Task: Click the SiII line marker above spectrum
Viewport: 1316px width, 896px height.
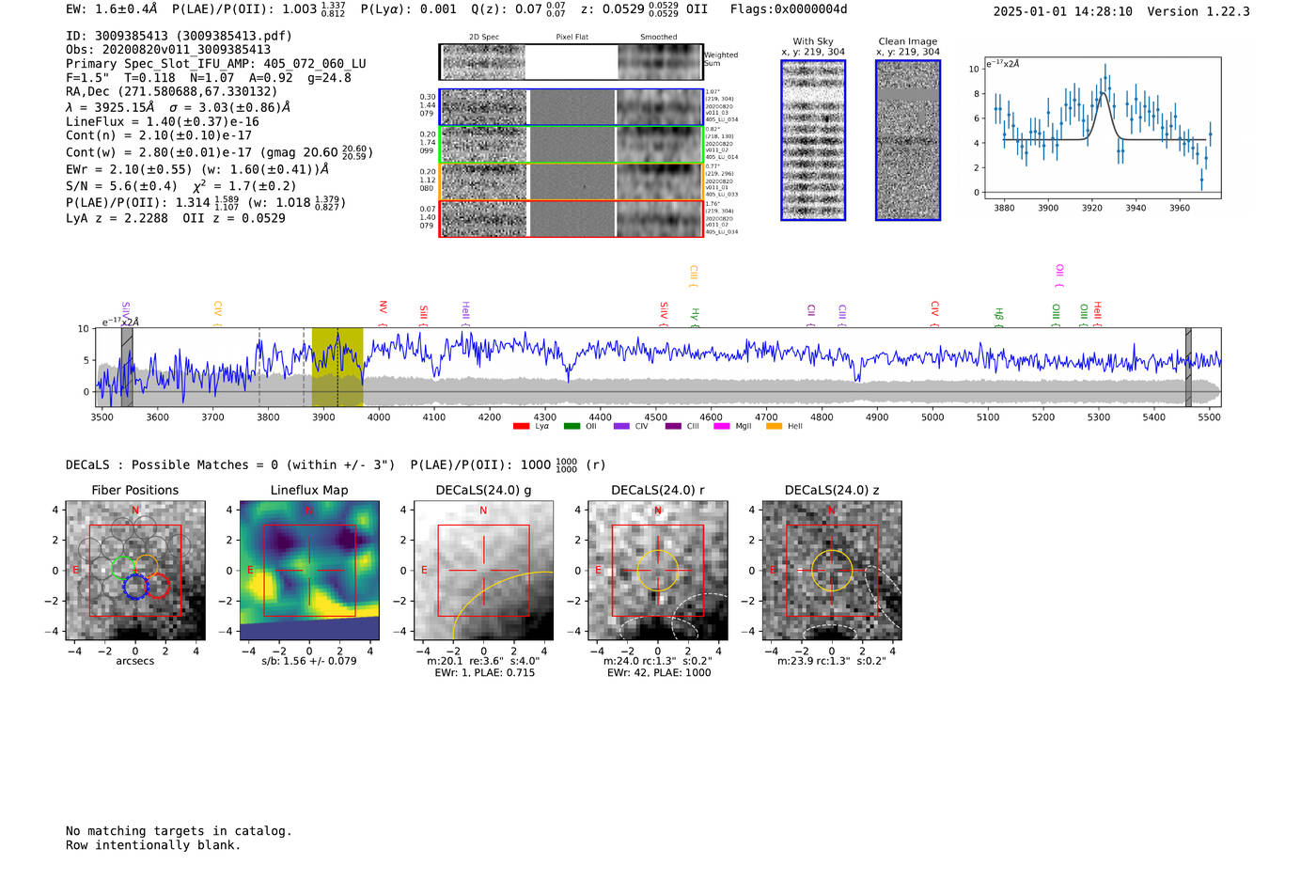Action: coord(424,315)
